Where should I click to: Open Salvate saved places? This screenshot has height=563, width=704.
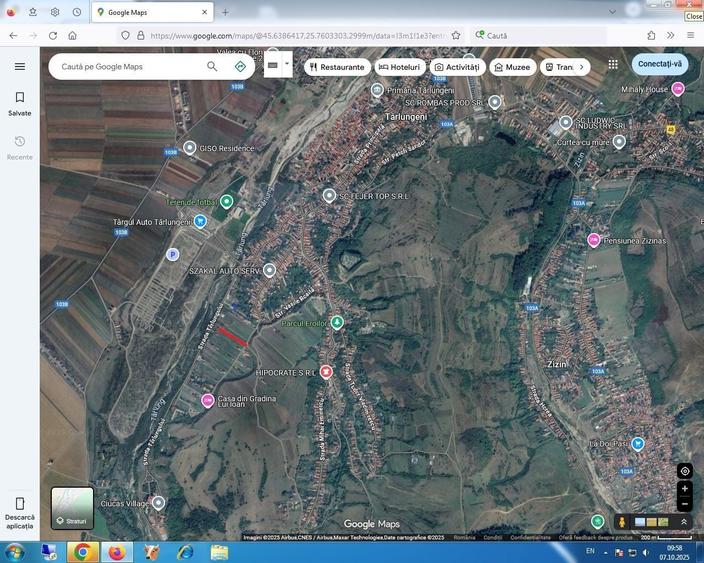[x=19, y=103]
